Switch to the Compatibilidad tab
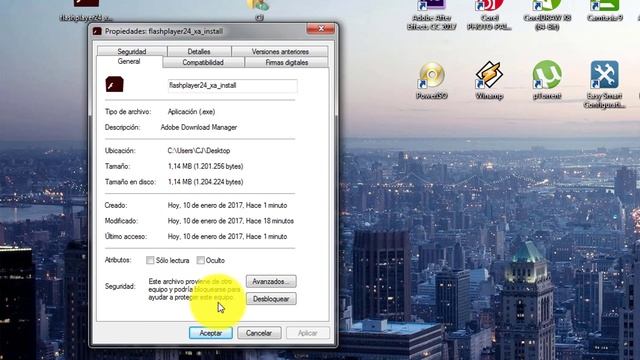 tap(203, 62)
